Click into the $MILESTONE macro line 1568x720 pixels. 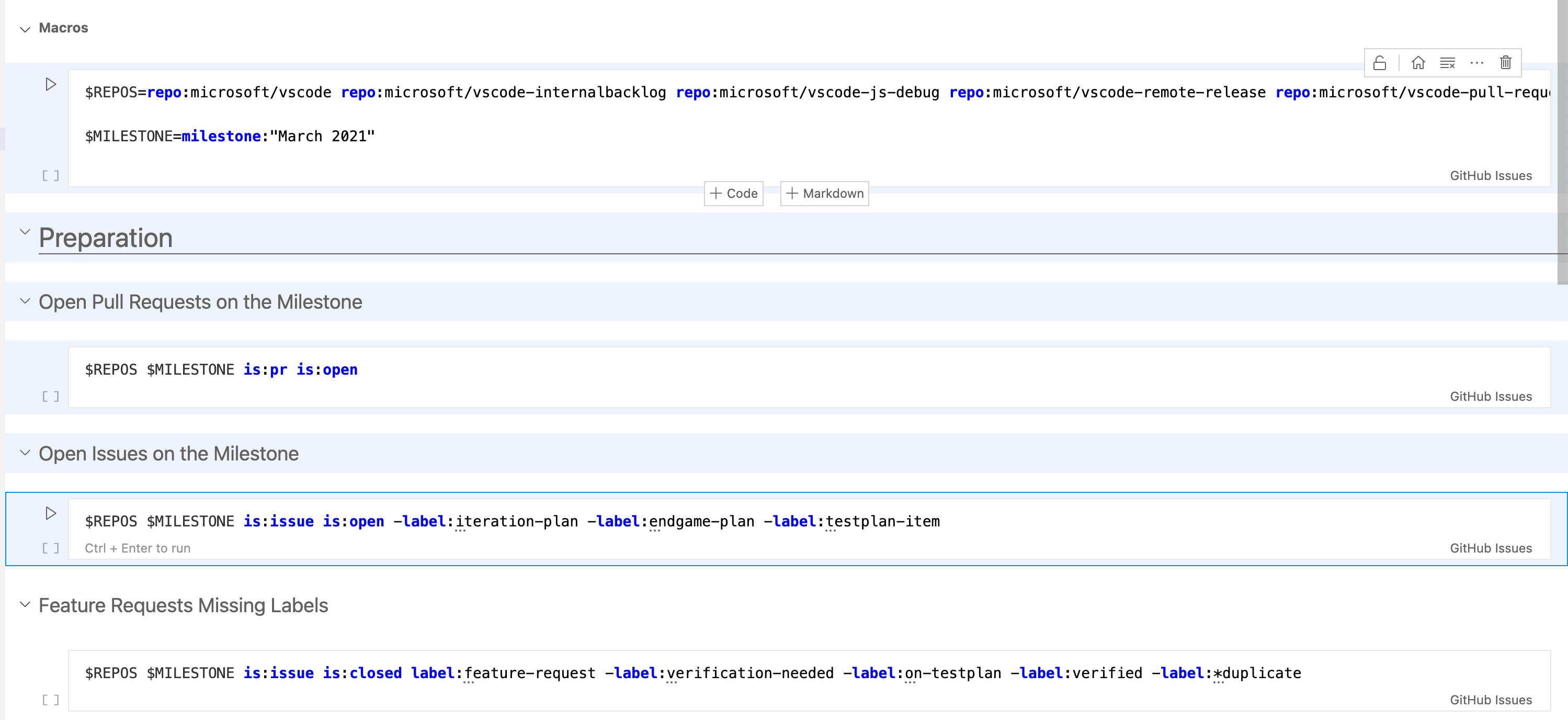[x=230, y=137]
